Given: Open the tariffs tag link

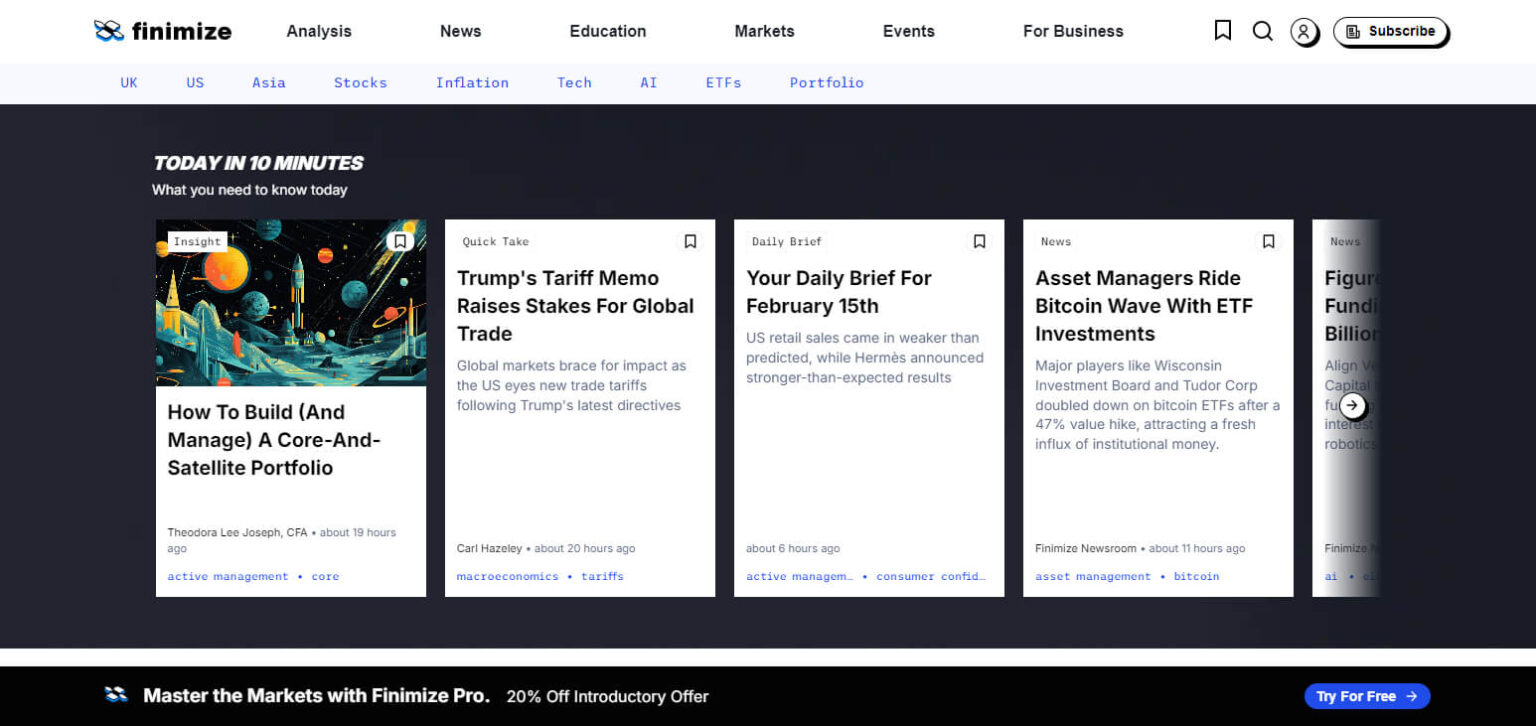Looking at the screenshot, I should [x=602, y=576].
